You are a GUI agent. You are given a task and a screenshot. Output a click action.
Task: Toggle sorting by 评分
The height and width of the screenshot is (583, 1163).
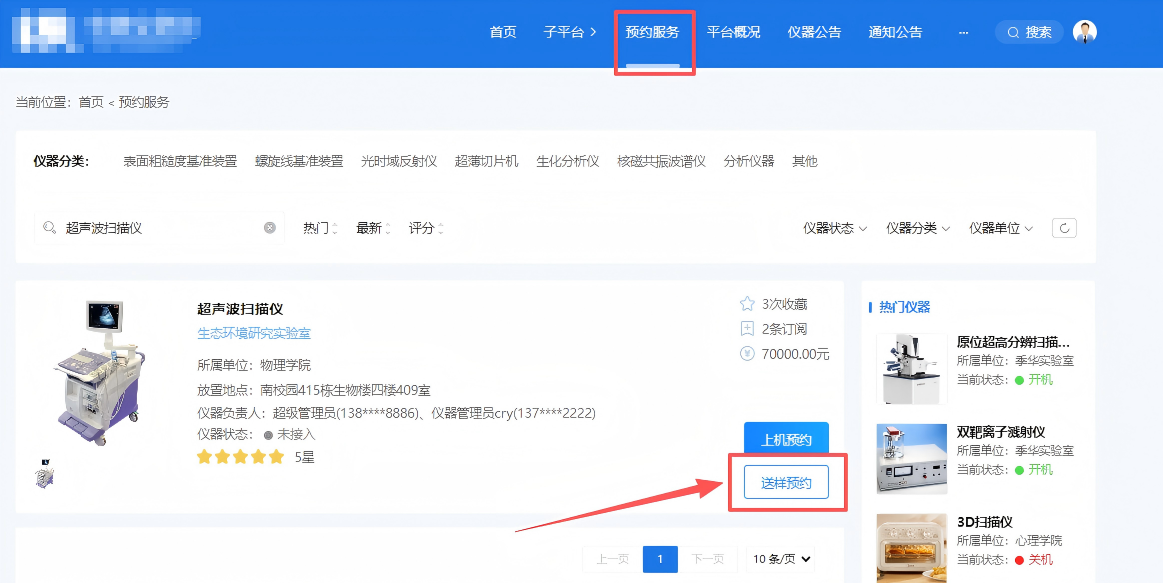tap(425, 228)
